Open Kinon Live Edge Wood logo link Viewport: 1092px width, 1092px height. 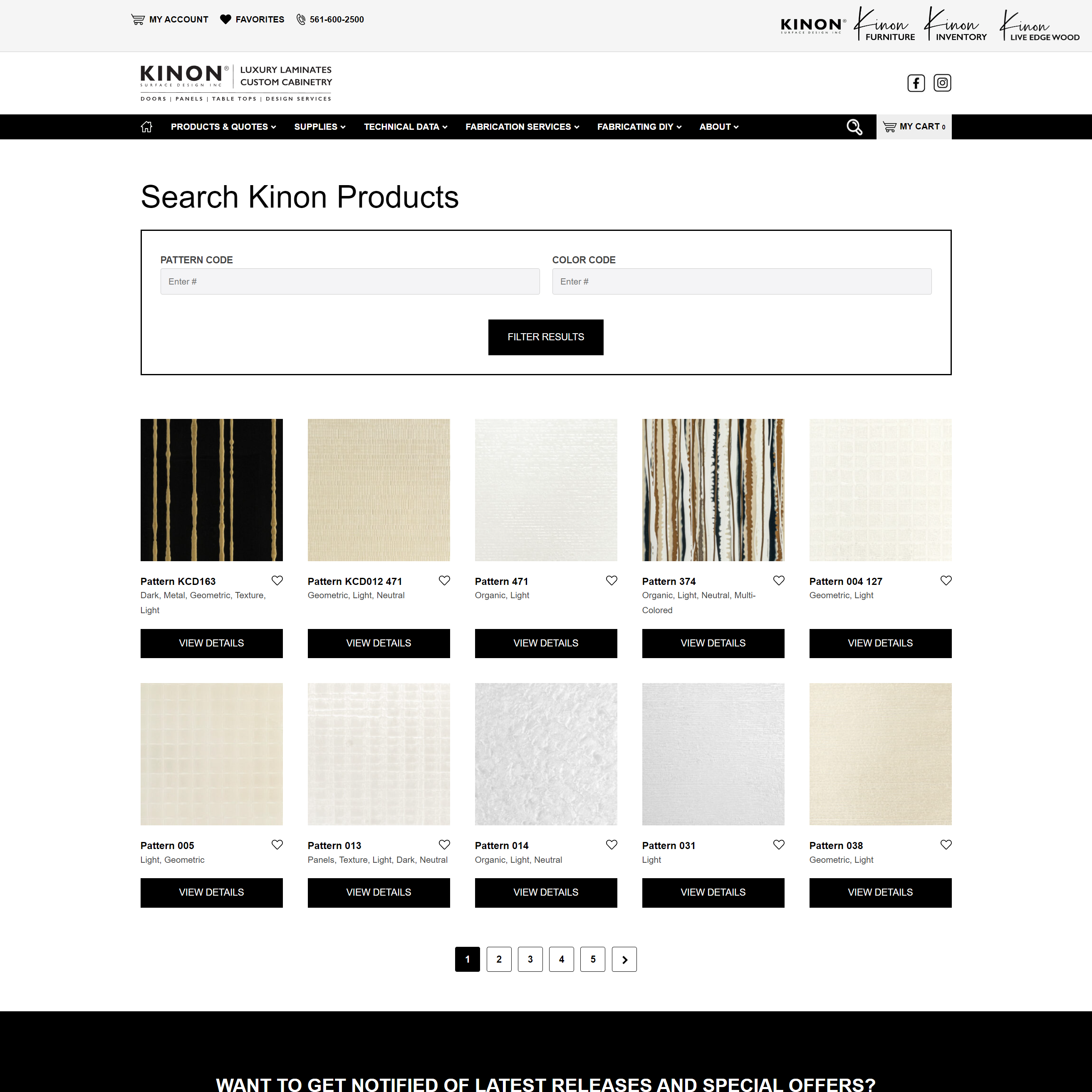click(x=1039, y=25)
